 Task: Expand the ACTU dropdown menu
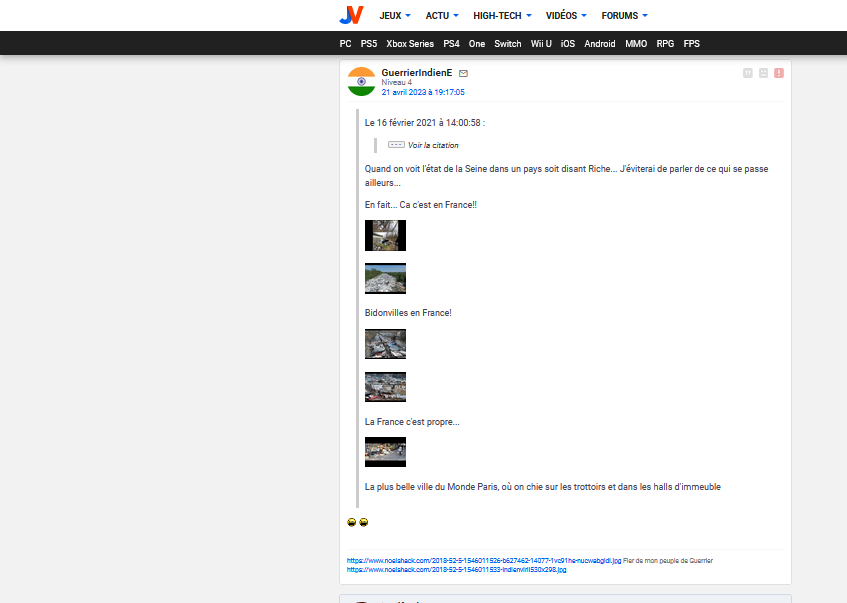click(442, 16)
